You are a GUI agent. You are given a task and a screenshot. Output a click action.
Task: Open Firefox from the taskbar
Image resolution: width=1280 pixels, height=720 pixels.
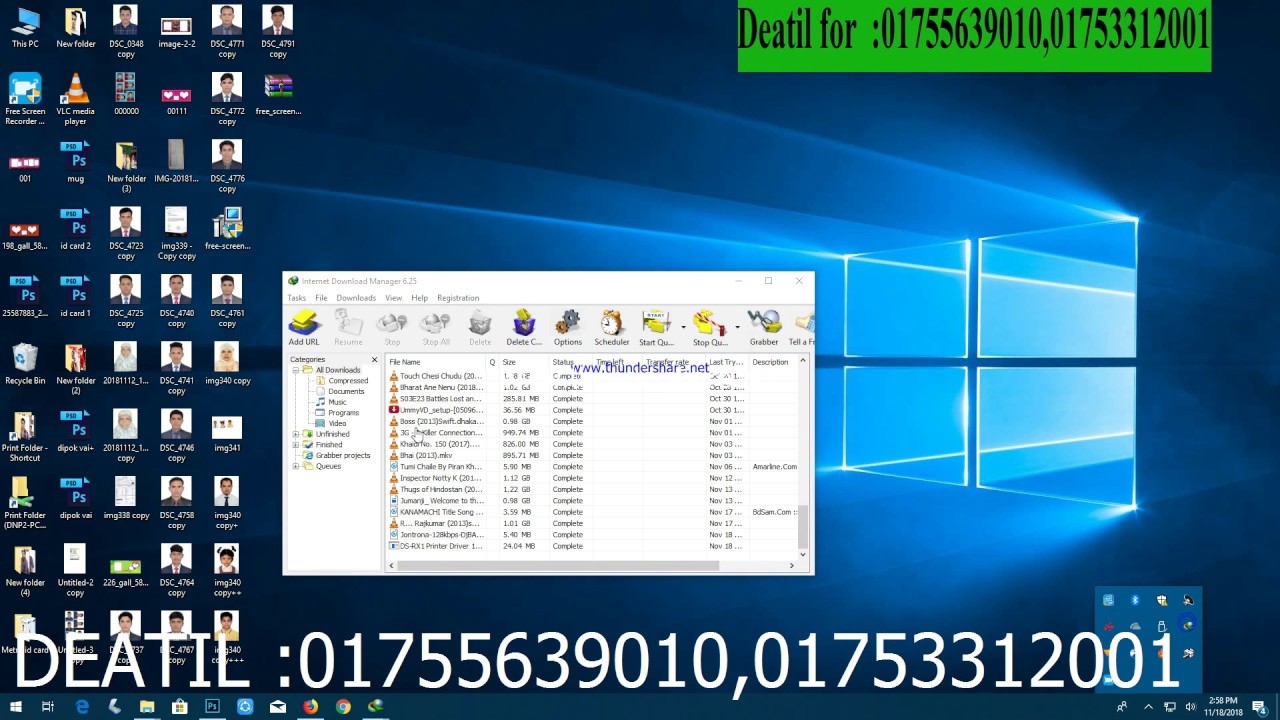pos(310,706)
